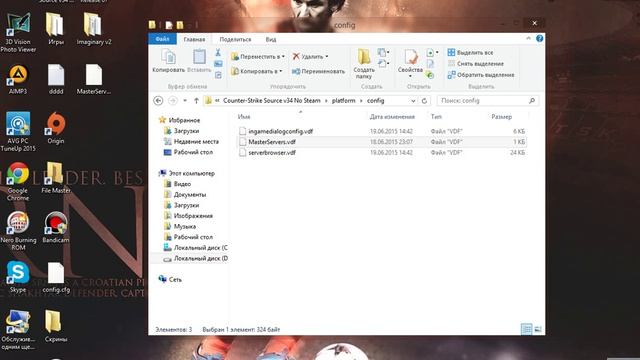Image resolution: width=640 pixels, height=360 pixels.
Task: Go up one folder level arrow
Action: click(x=196, y=100)
